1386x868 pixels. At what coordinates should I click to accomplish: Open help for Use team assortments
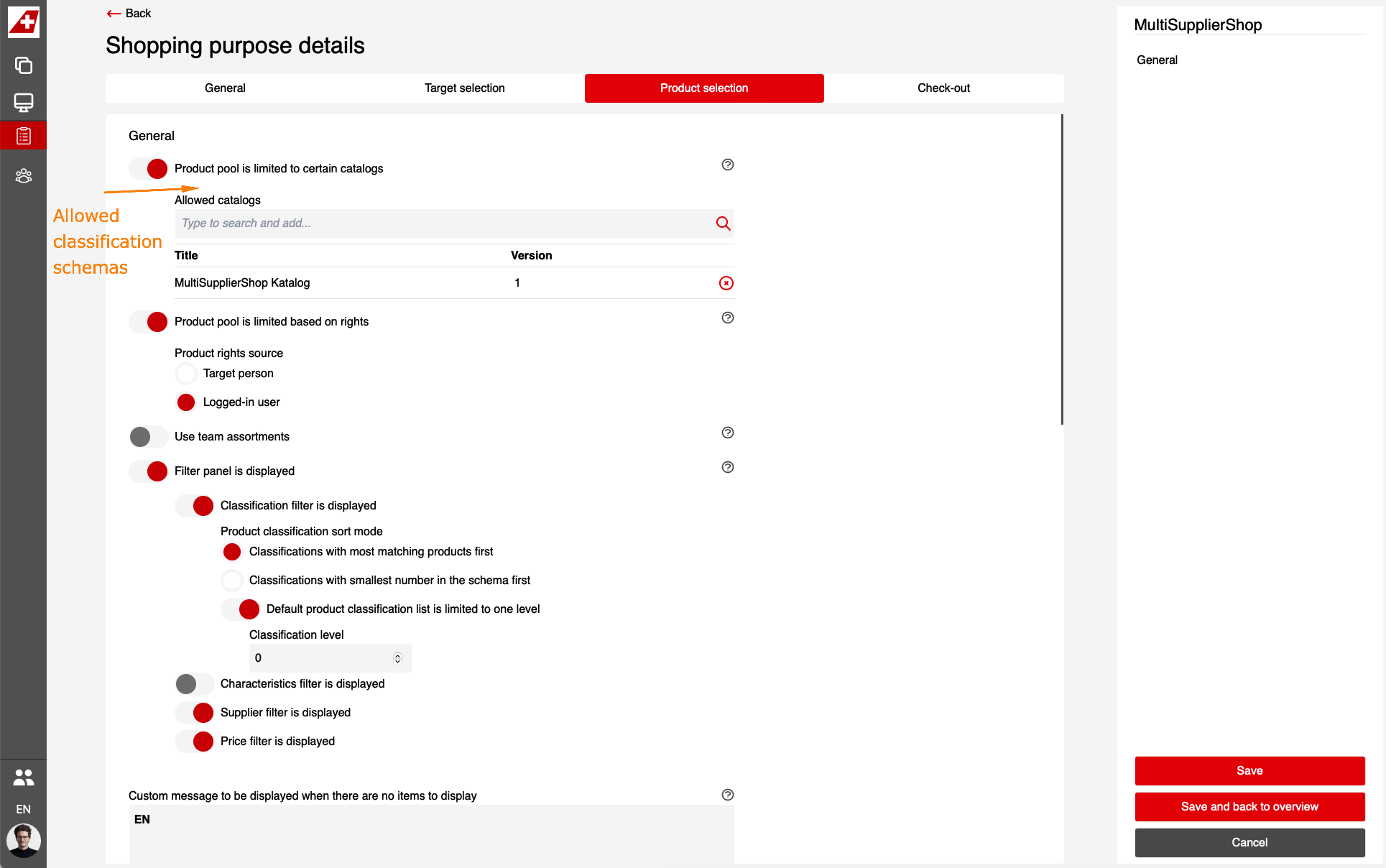point(727,433)
